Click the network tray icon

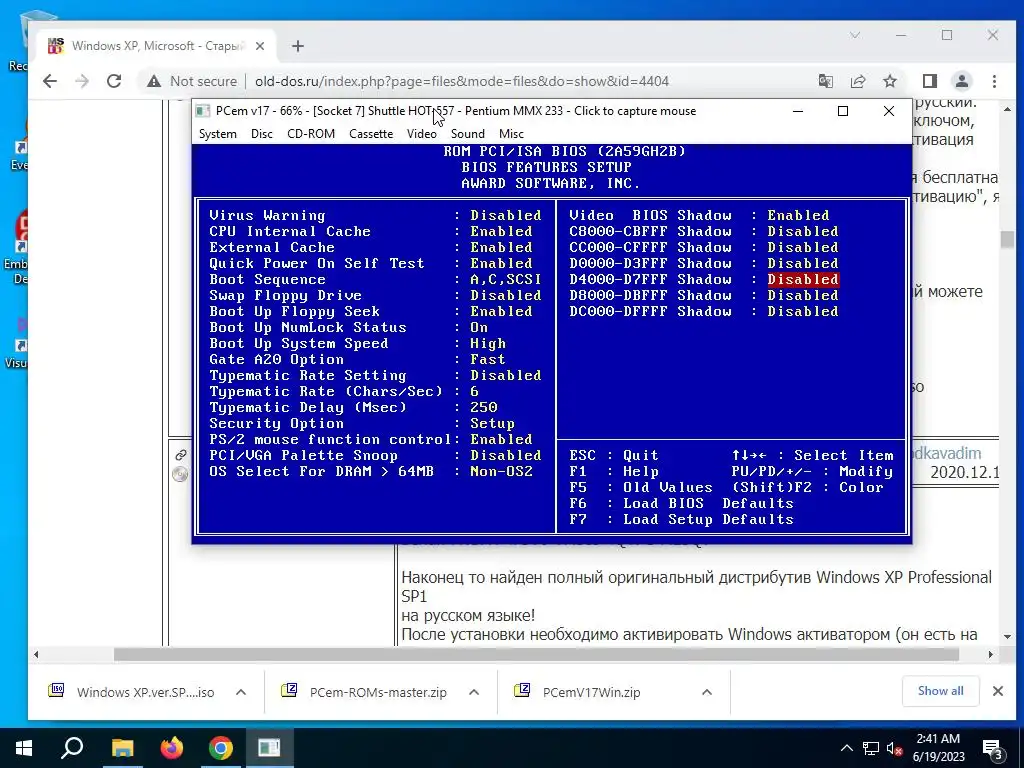coord(871,748)
